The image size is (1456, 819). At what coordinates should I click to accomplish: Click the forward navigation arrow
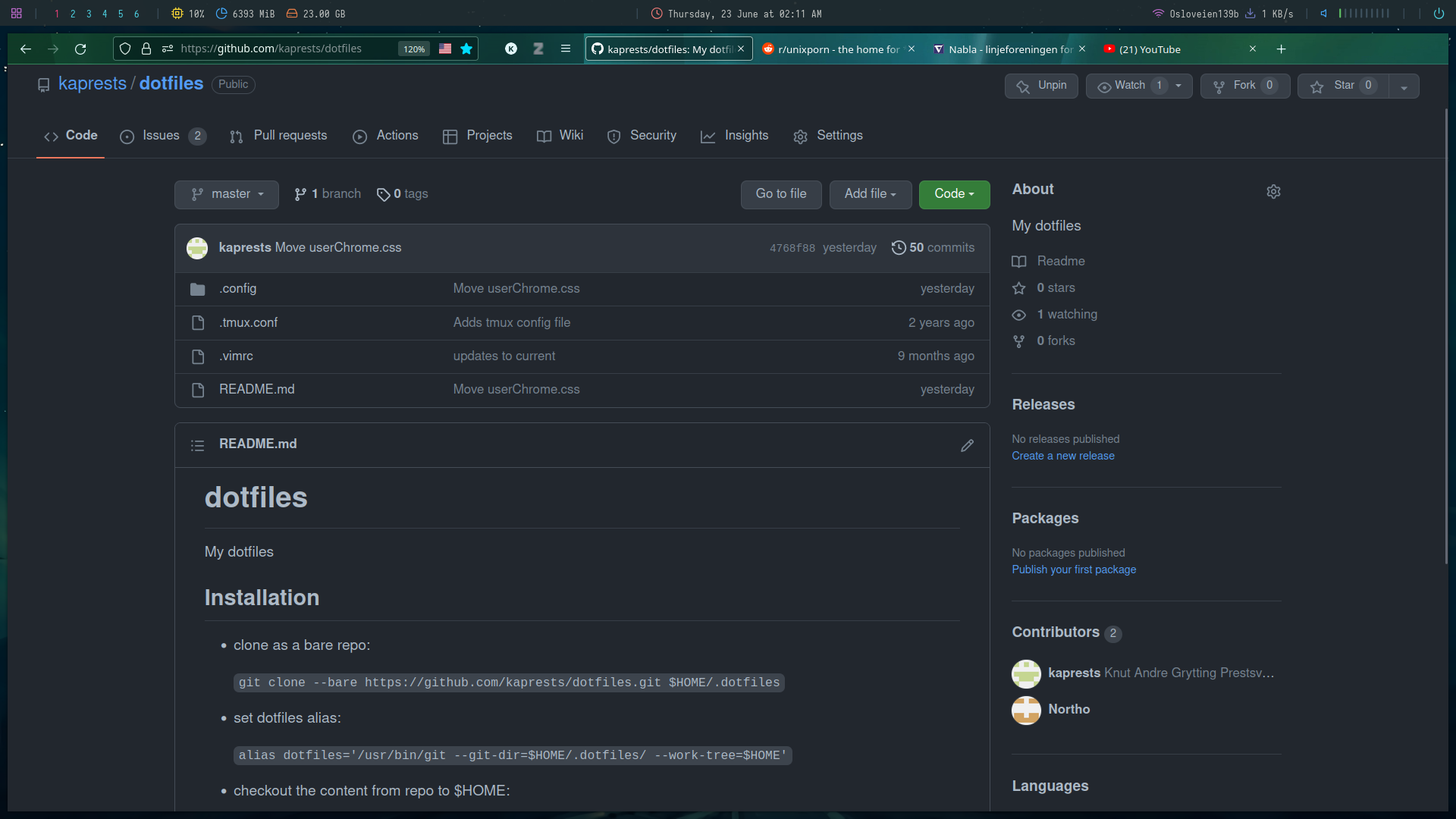53,49
